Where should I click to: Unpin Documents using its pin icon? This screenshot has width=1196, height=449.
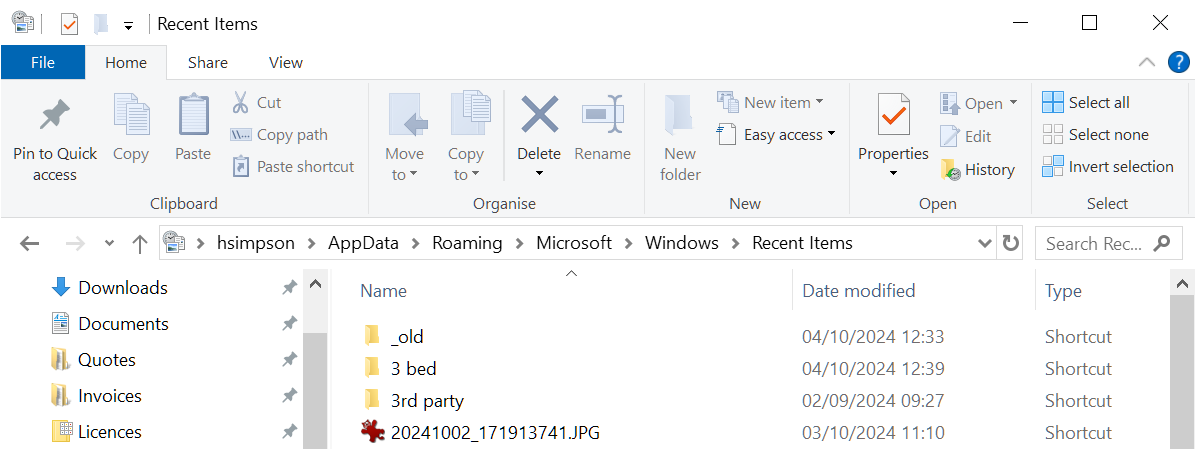[289, 324]
